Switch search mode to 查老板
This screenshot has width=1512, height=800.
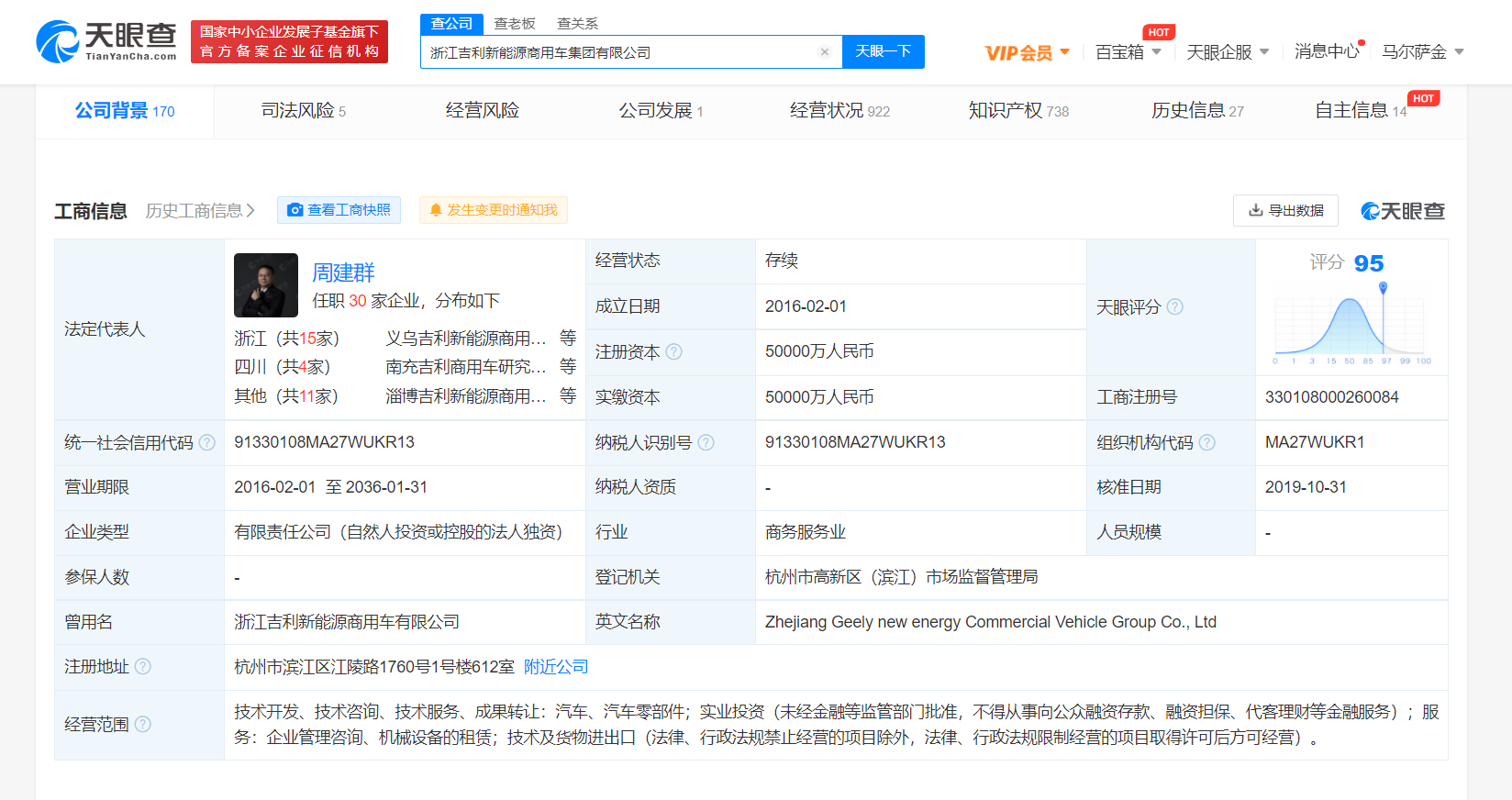515,24
